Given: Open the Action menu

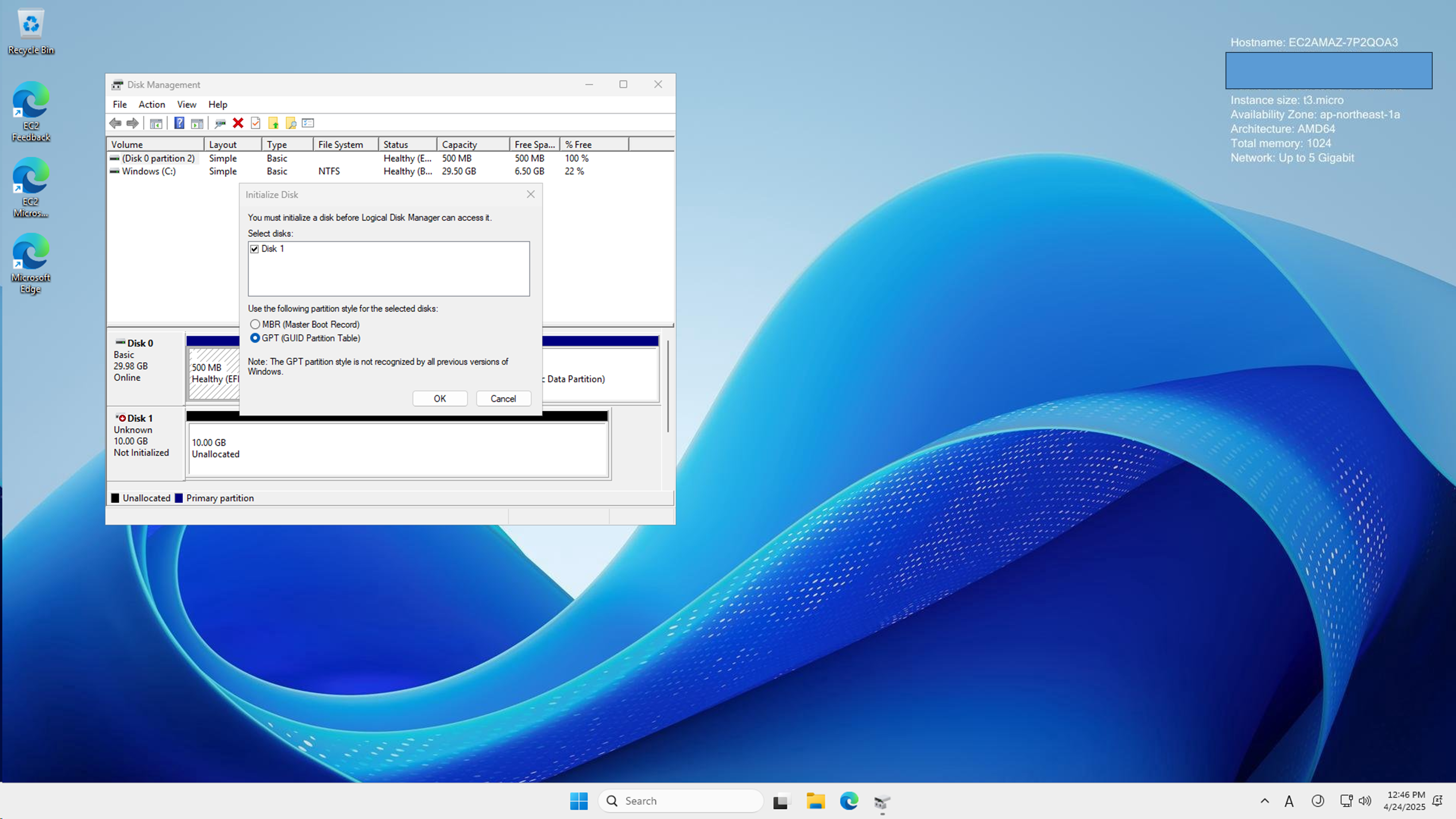Looking at the screenshot, I should [151, 104].
